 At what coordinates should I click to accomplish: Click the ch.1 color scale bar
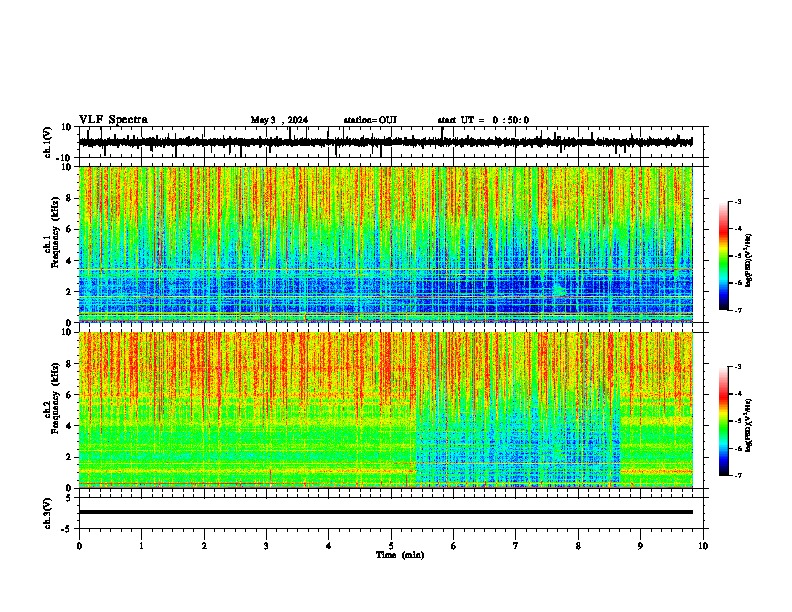723,256
